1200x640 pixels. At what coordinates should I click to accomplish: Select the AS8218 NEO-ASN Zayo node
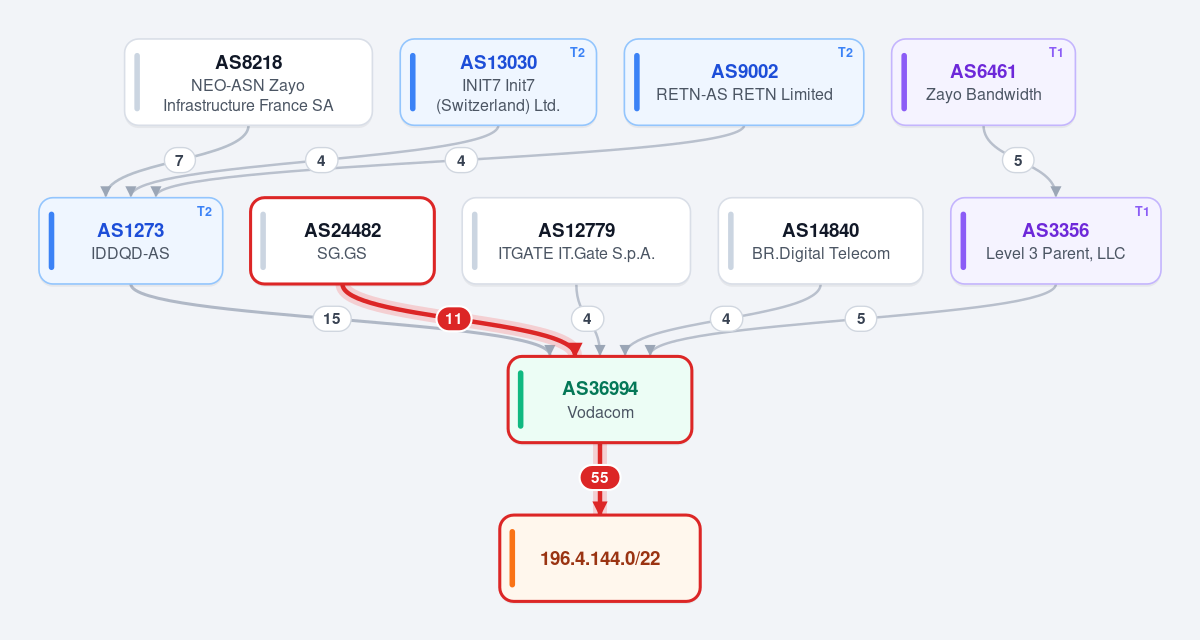(248, 82)
